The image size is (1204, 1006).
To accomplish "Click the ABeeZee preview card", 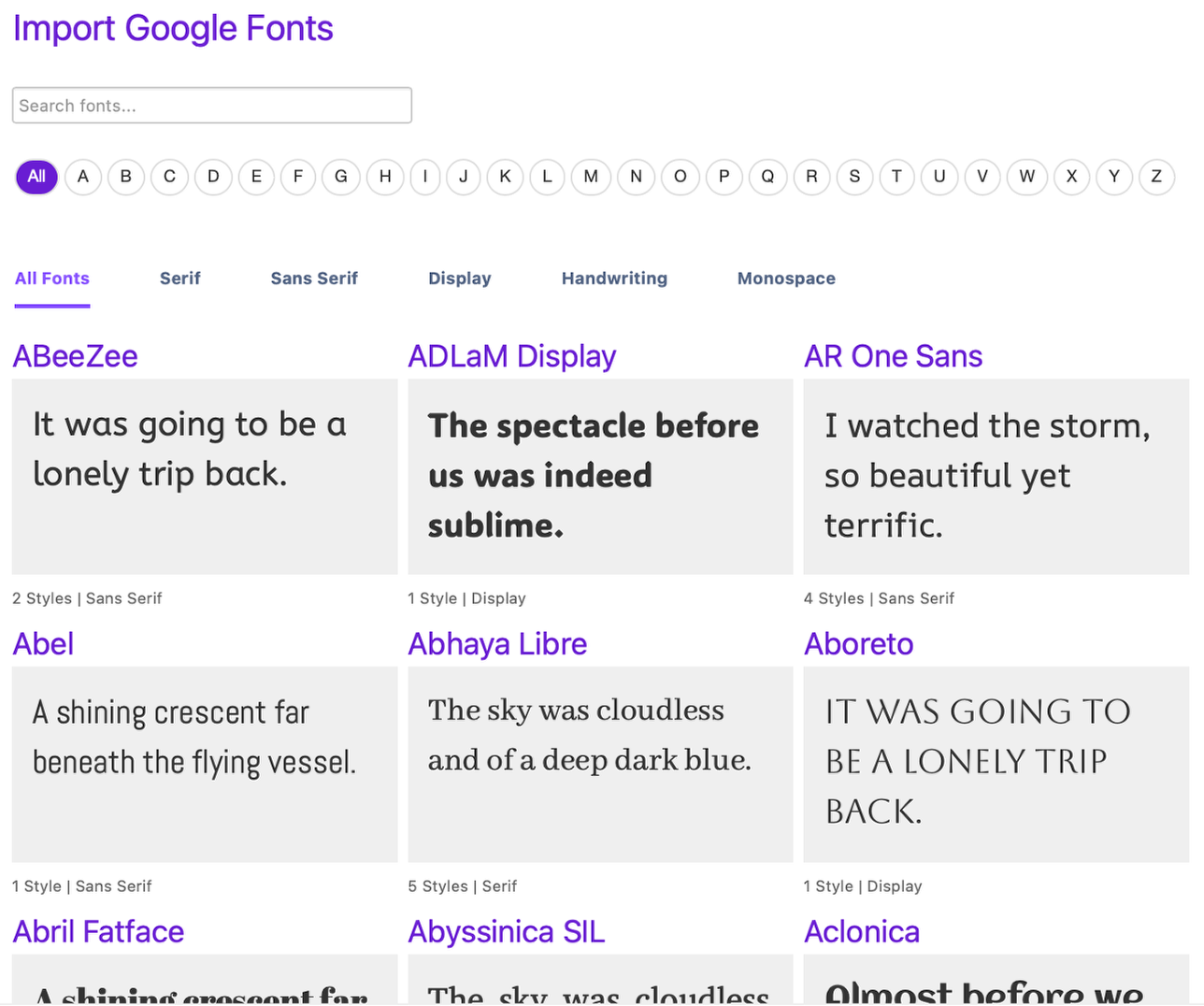I will [205, 477].
